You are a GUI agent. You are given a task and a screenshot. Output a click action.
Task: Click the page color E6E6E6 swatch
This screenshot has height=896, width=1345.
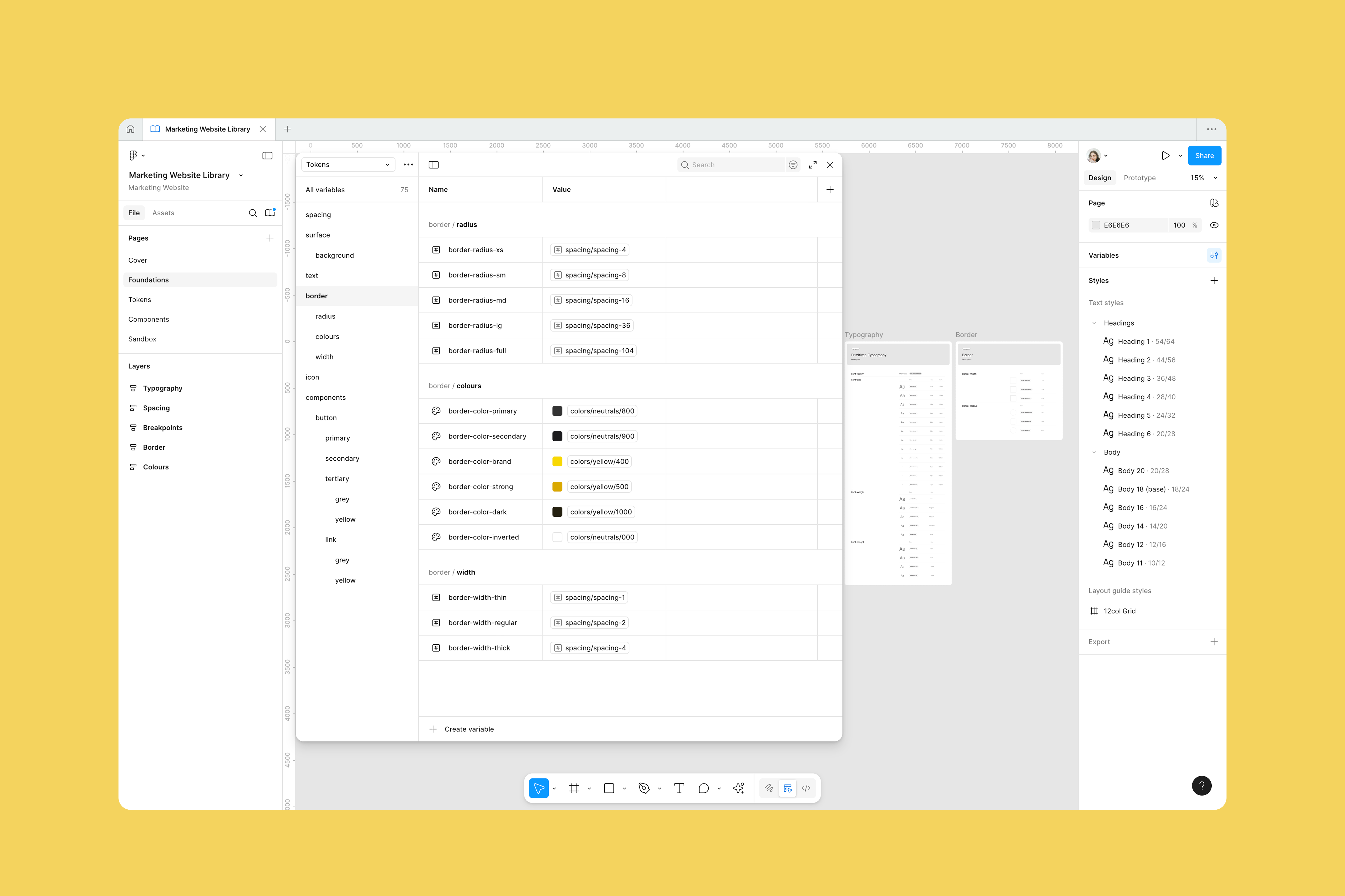pos(1095,225)
